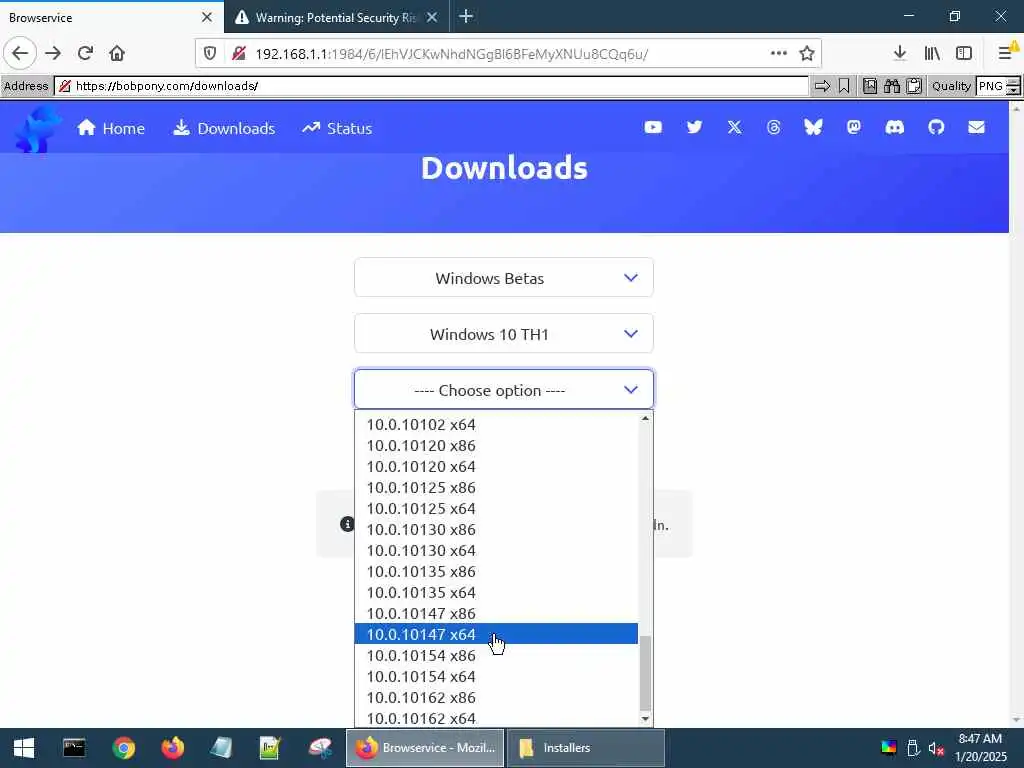Viewport: 1024px width, 768px height.
Task: Open Installers folder taskbar button
Action: click(586, 748)
